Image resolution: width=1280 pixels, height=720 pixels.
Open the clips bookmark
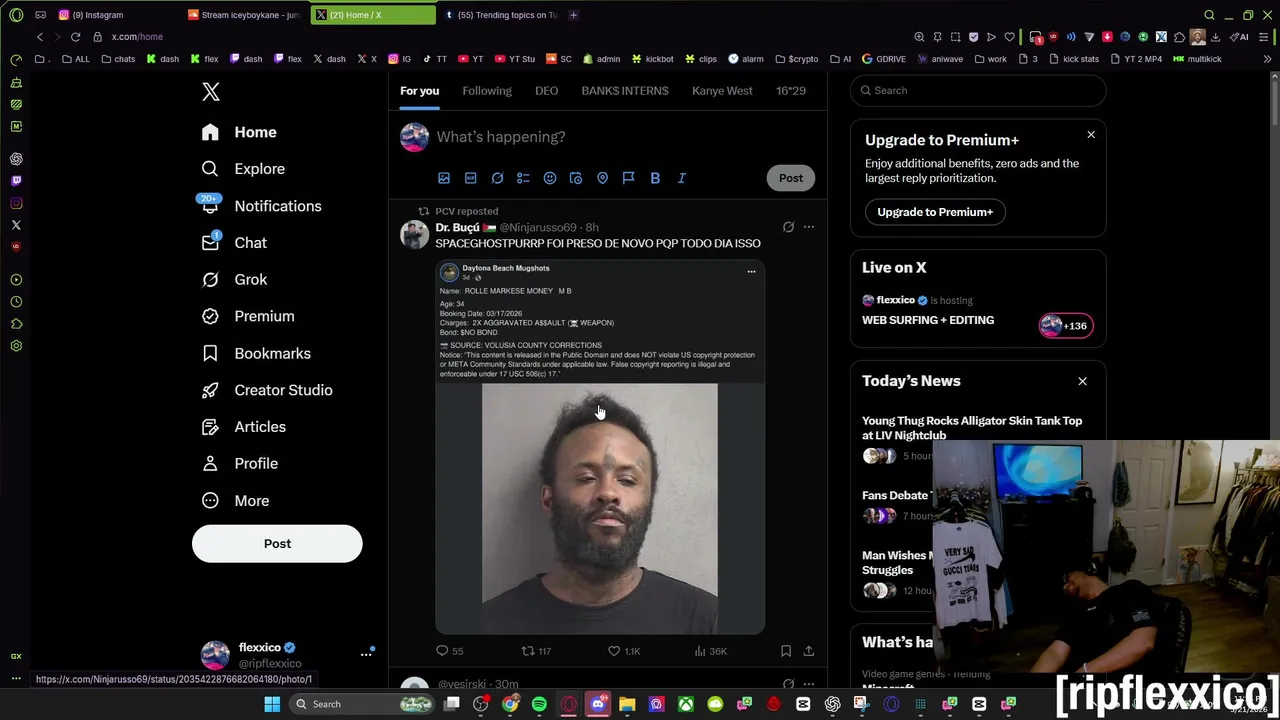pyautogui.click(x=701, y=59)
